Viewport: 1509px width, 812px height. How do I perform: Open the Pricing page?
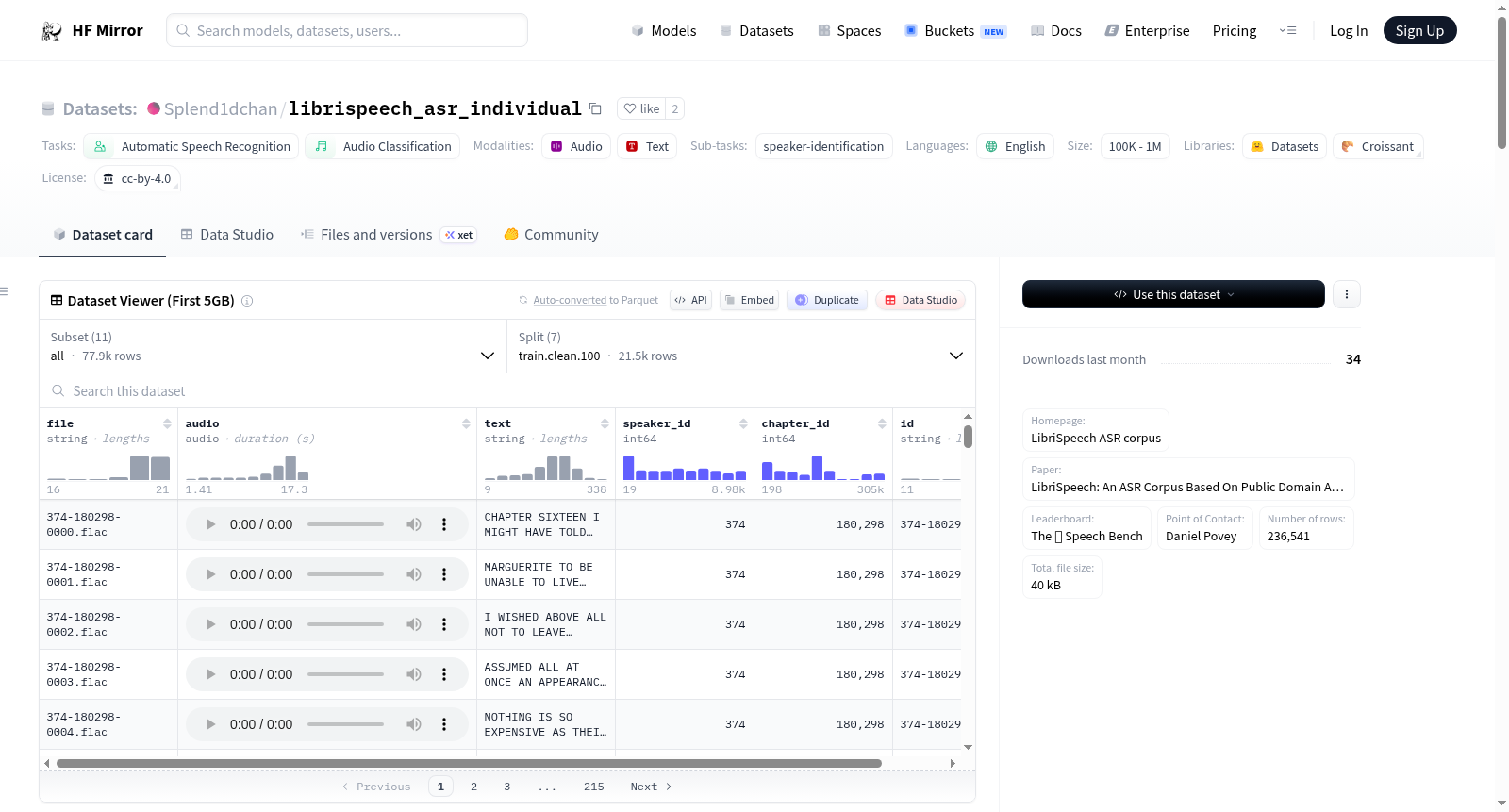[x=1235, y=31]
